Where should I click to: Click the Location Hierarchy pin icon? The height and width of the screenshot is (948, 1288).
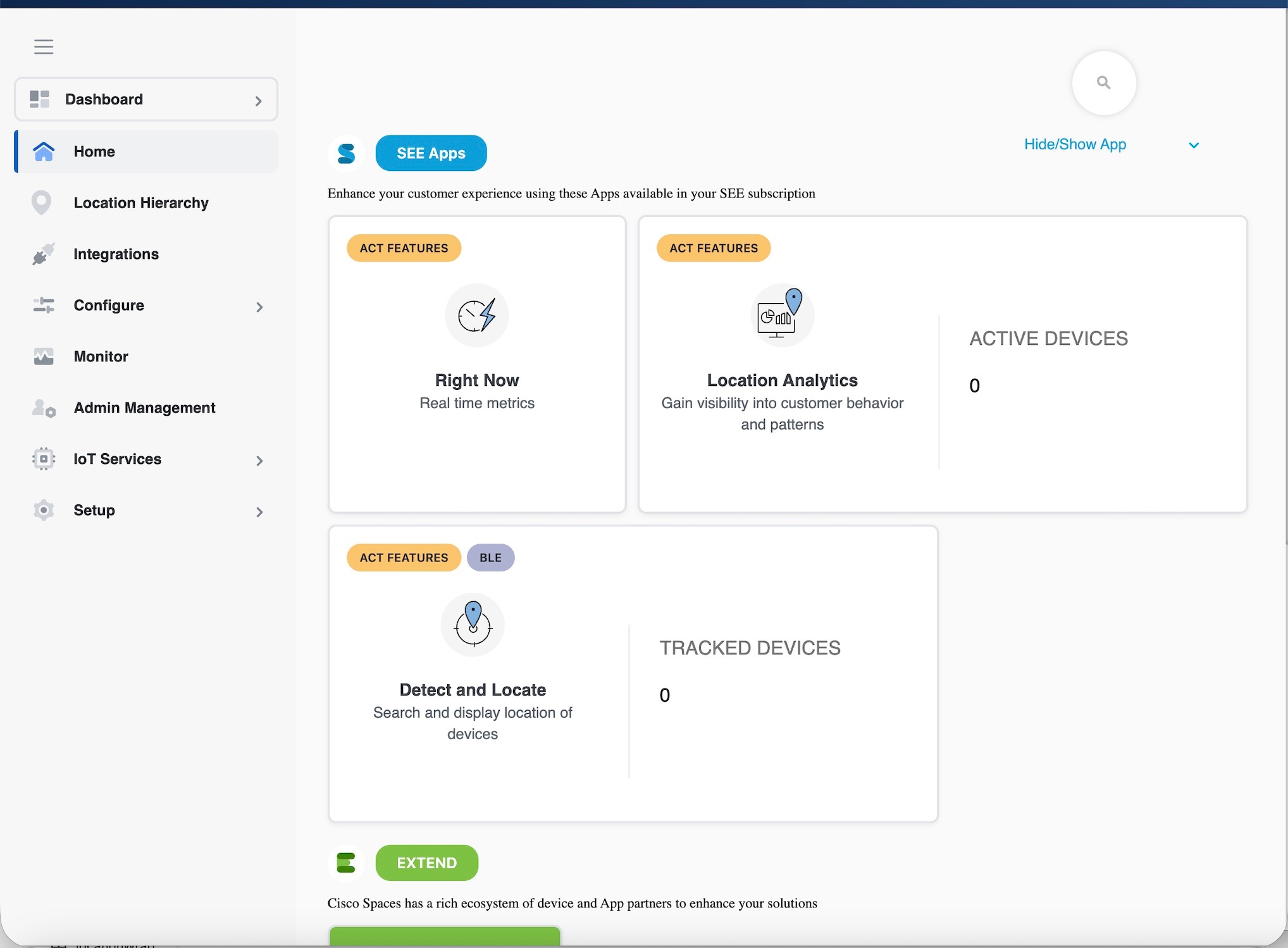click(42, 203)
